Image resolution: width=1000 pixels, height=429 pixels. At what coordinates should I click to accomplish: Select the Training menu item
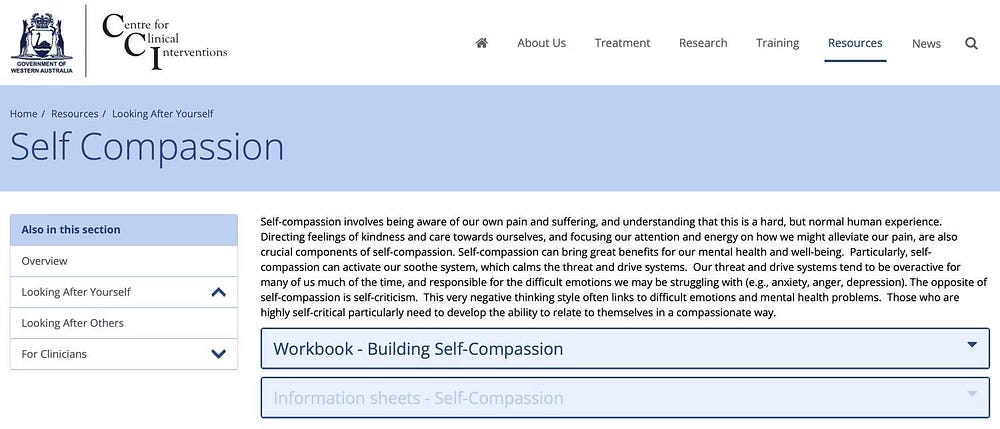(x=777, y=43)
